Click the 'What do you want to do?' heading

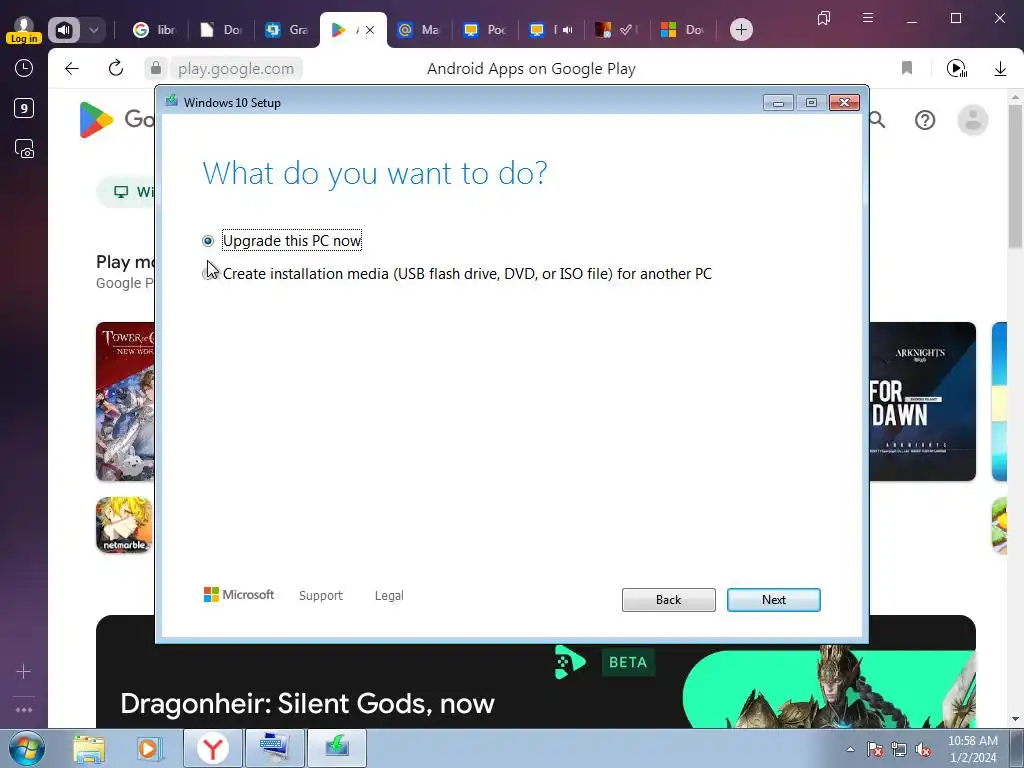point(375,173)
